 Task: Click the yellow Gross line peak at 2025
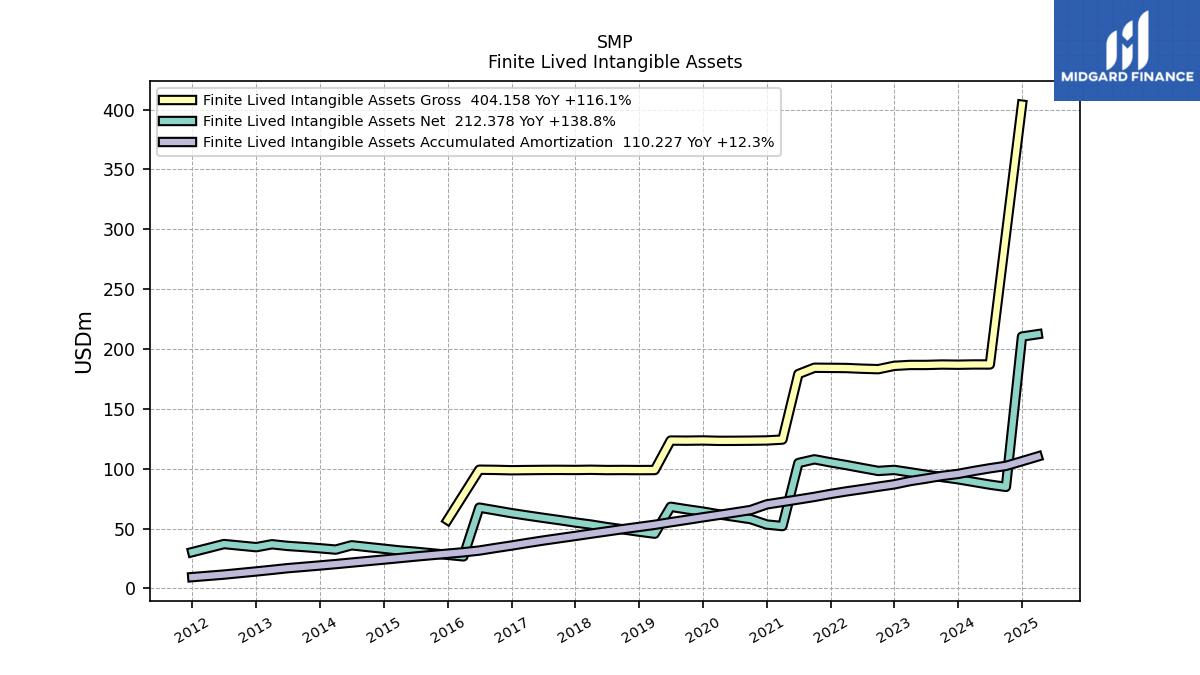[x=1022, y=102]
